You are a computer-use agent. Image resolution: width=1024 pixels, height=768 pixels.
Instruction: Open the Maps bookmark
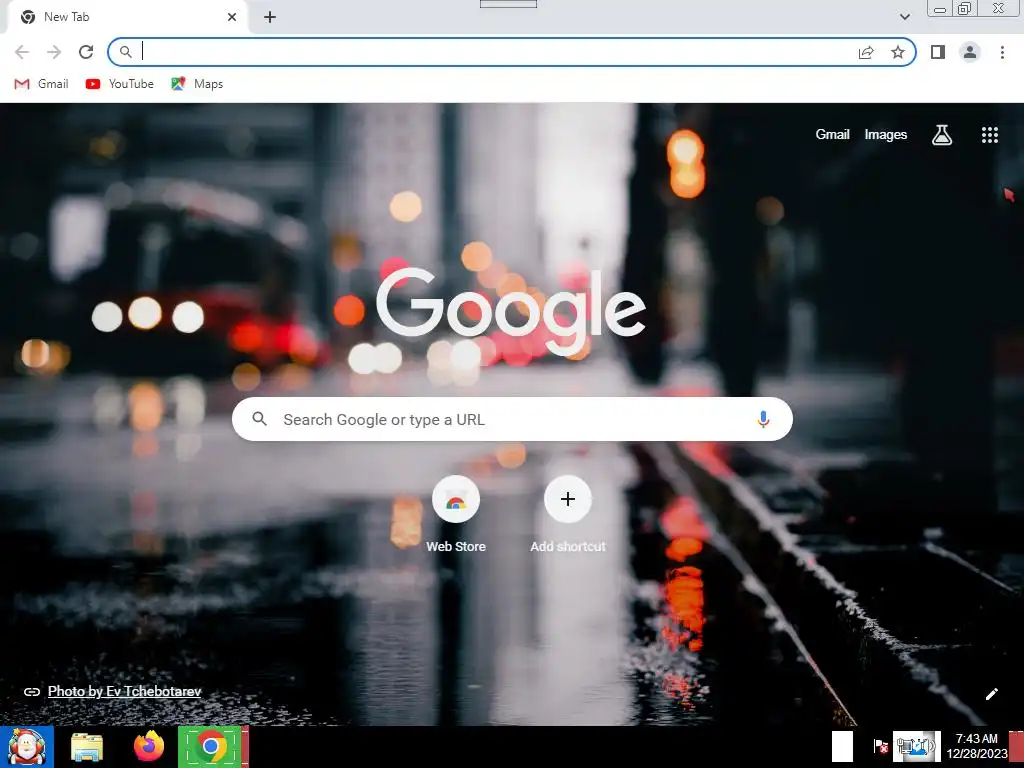point(197,84)
